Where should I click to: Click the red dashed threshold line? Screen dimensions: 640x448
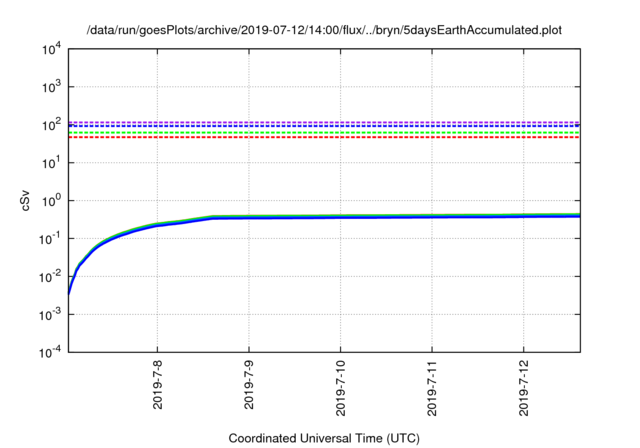pos(324,137)
